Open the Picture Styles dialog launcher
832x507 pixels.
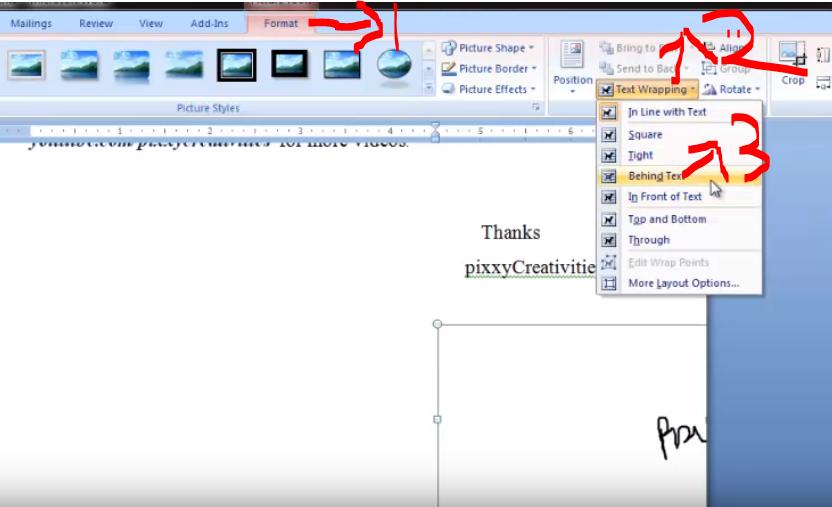(x=536, y=108)
